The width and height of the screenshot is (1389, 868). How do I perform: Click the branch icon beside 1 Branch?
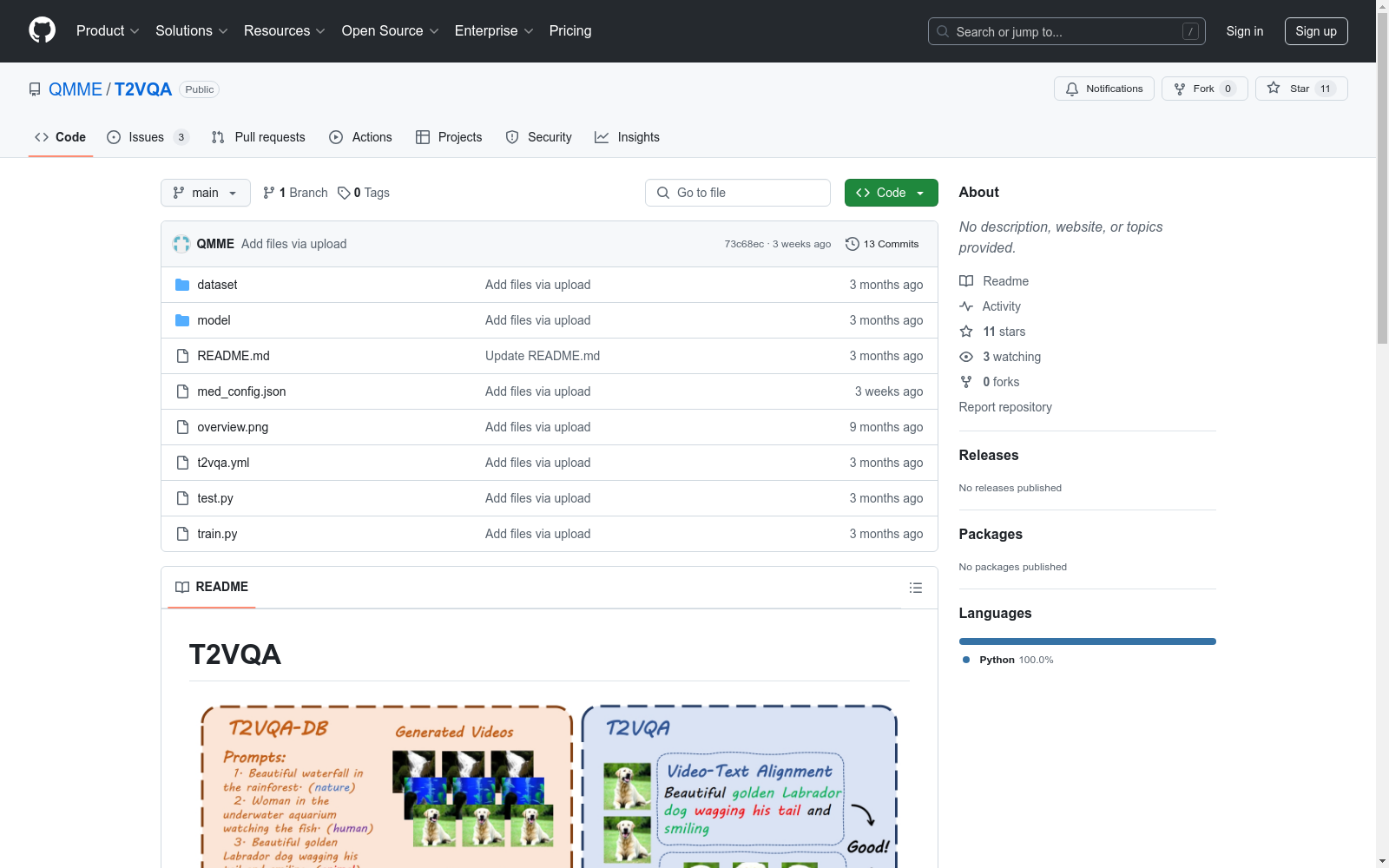click(x=269, y=193)
